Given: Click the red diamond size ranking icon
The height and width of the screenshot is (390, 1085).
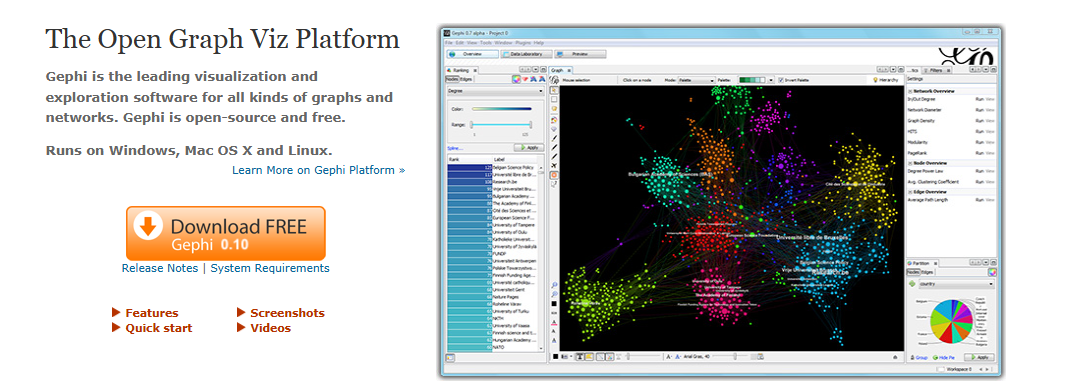Looking at the screenshot, I should [525, 79].
